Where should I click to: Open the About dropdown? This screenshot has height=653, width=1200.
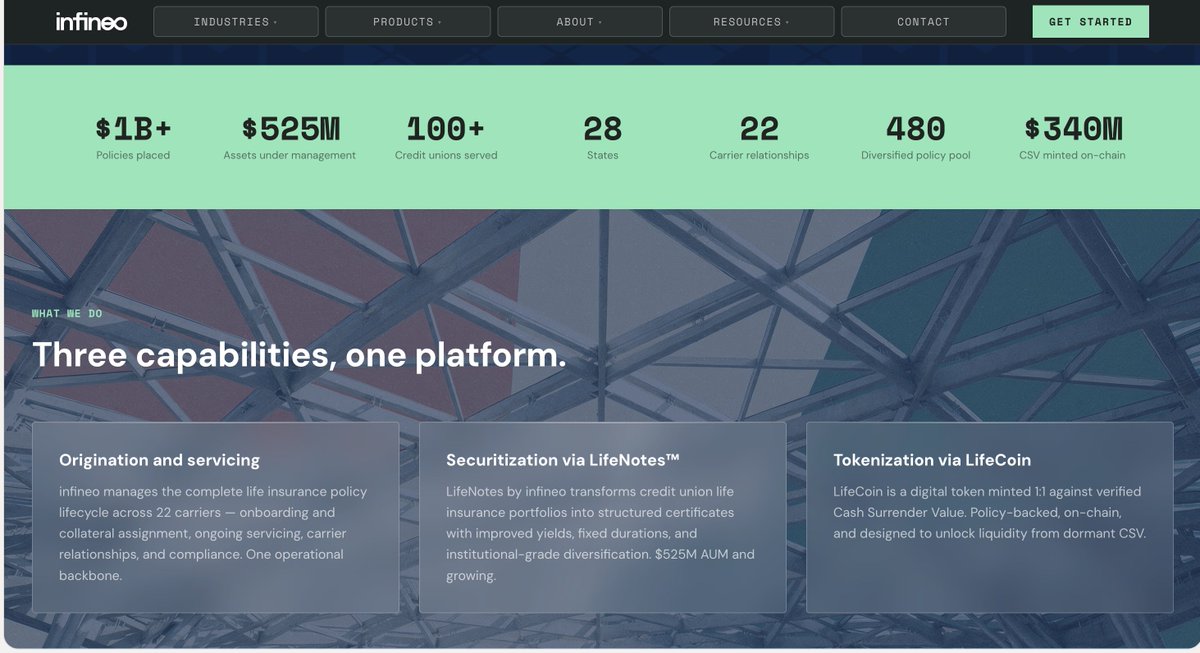pos(580,22)
